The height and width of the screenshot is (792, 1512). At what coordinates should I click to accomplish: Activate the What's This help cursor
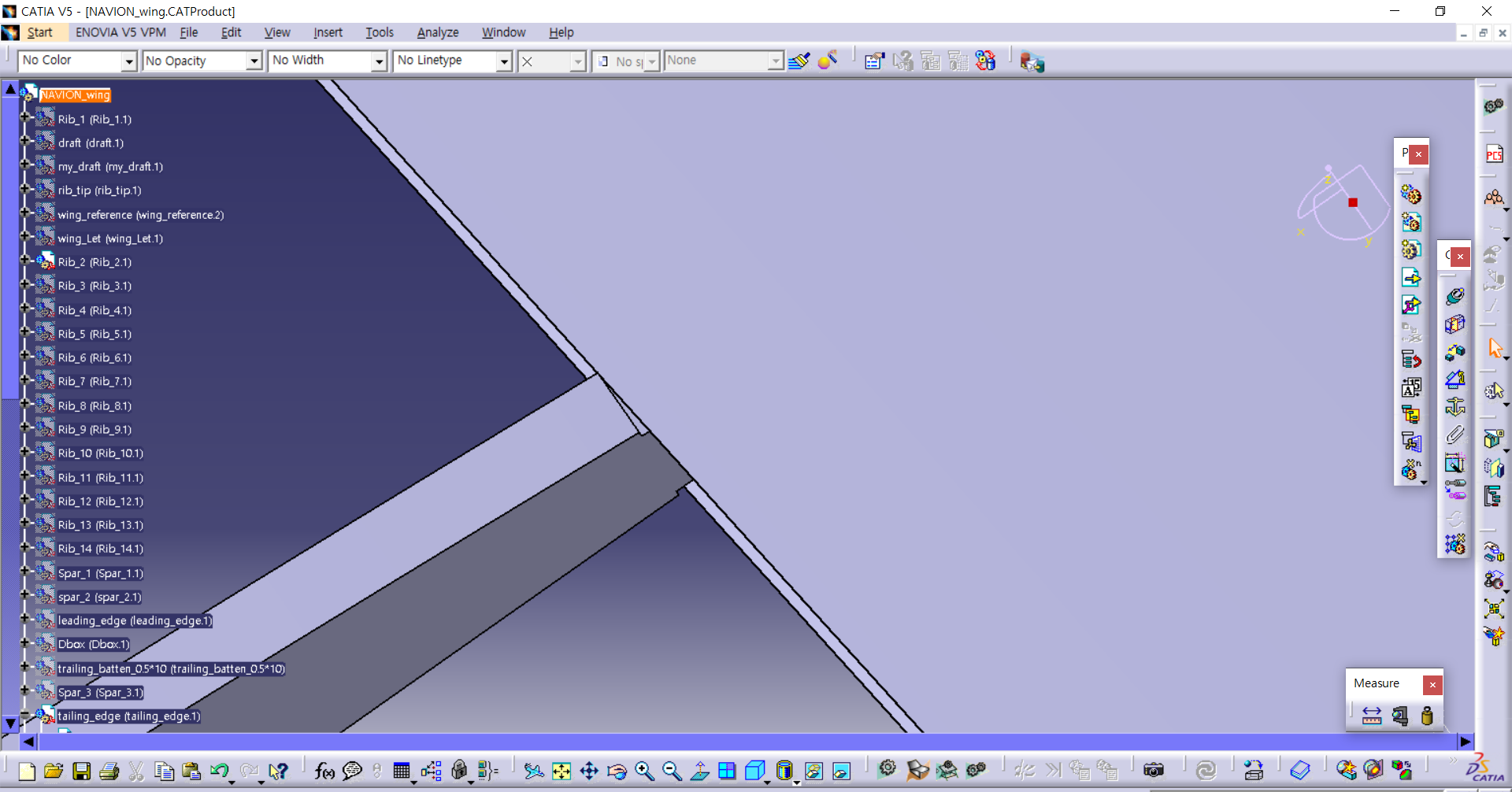(x=278, y=771)
